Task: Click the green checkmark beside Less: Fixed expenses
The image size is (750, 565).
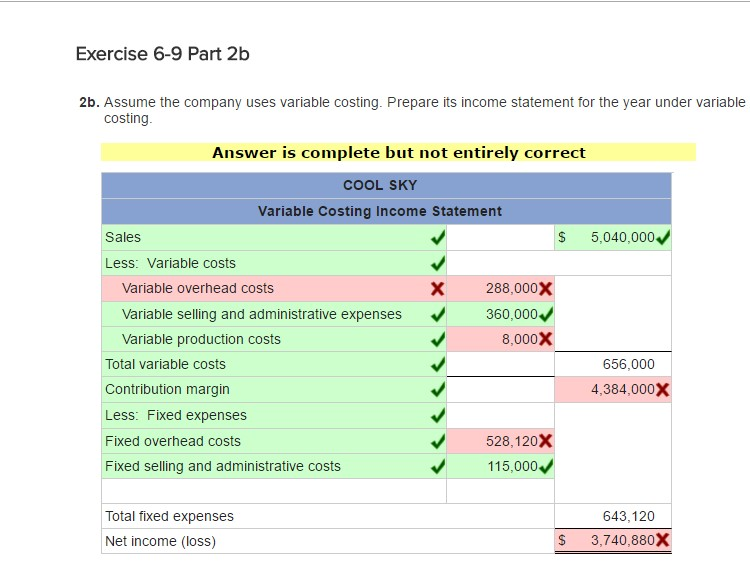Action: (x=438, y=415)
